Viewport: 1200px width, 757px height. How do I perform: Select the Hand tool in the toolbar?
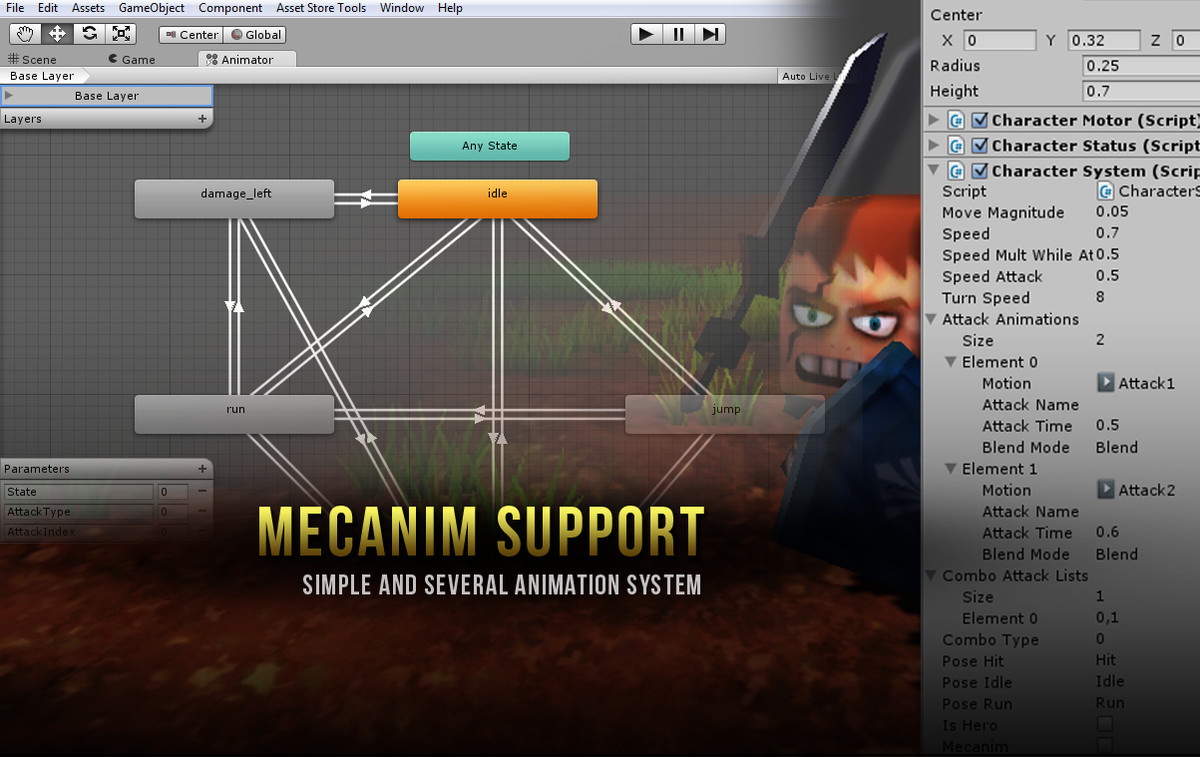pos(25,34)
